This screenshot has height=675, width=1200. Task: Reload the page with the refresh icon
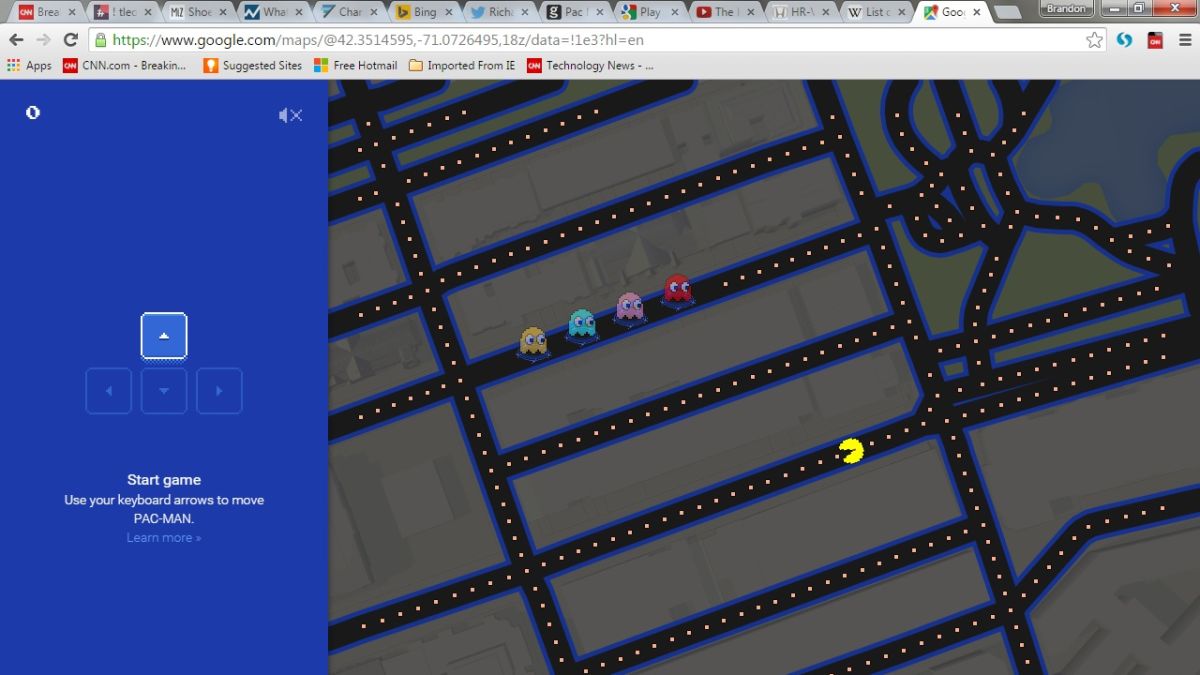(x=70, y=40)
